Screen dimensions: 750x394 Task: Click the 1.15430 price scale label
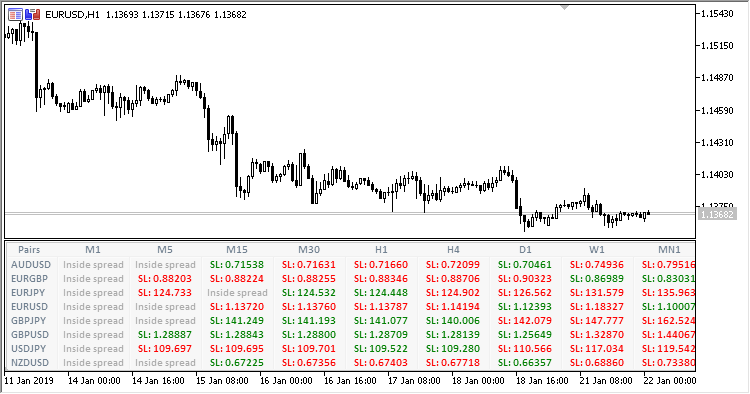[717, 14]
